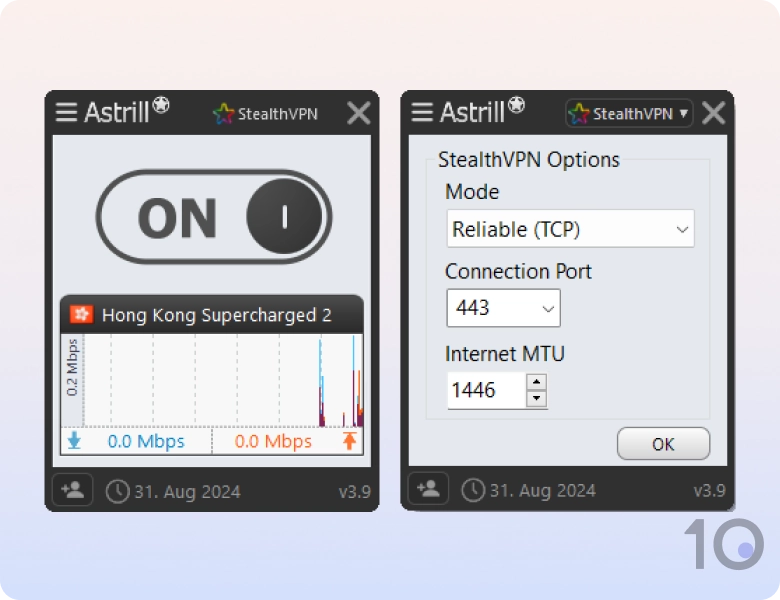Click clock icon beside date in left window
780x600 pixels.
pos(117,491)
